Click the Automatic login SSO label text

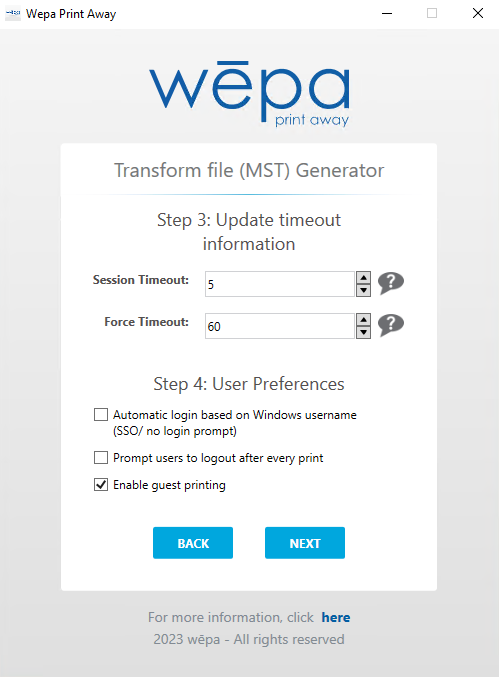coord(235,423)
